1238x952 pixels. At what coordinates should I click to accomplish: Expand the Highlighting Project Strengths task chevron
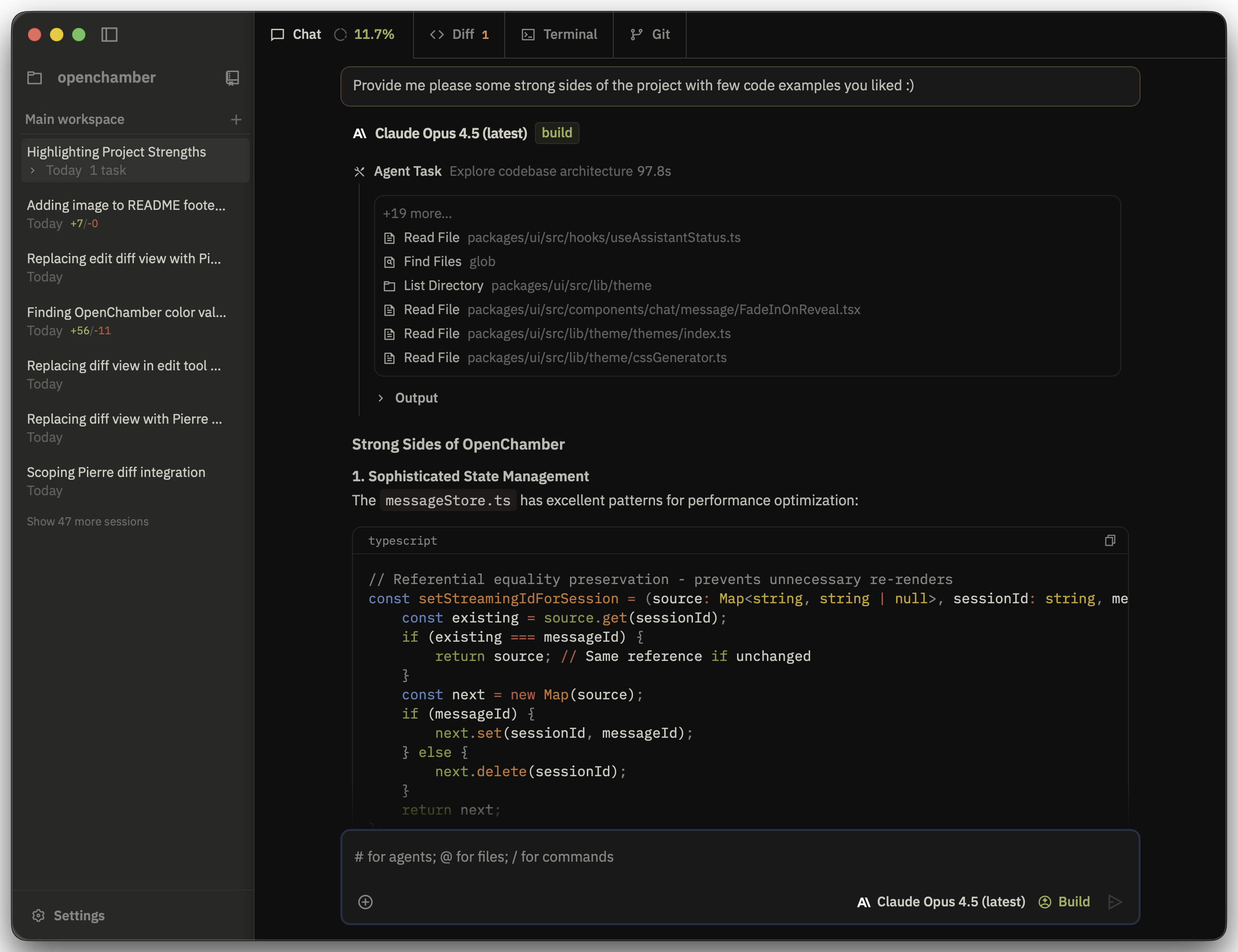coord(33,170)
